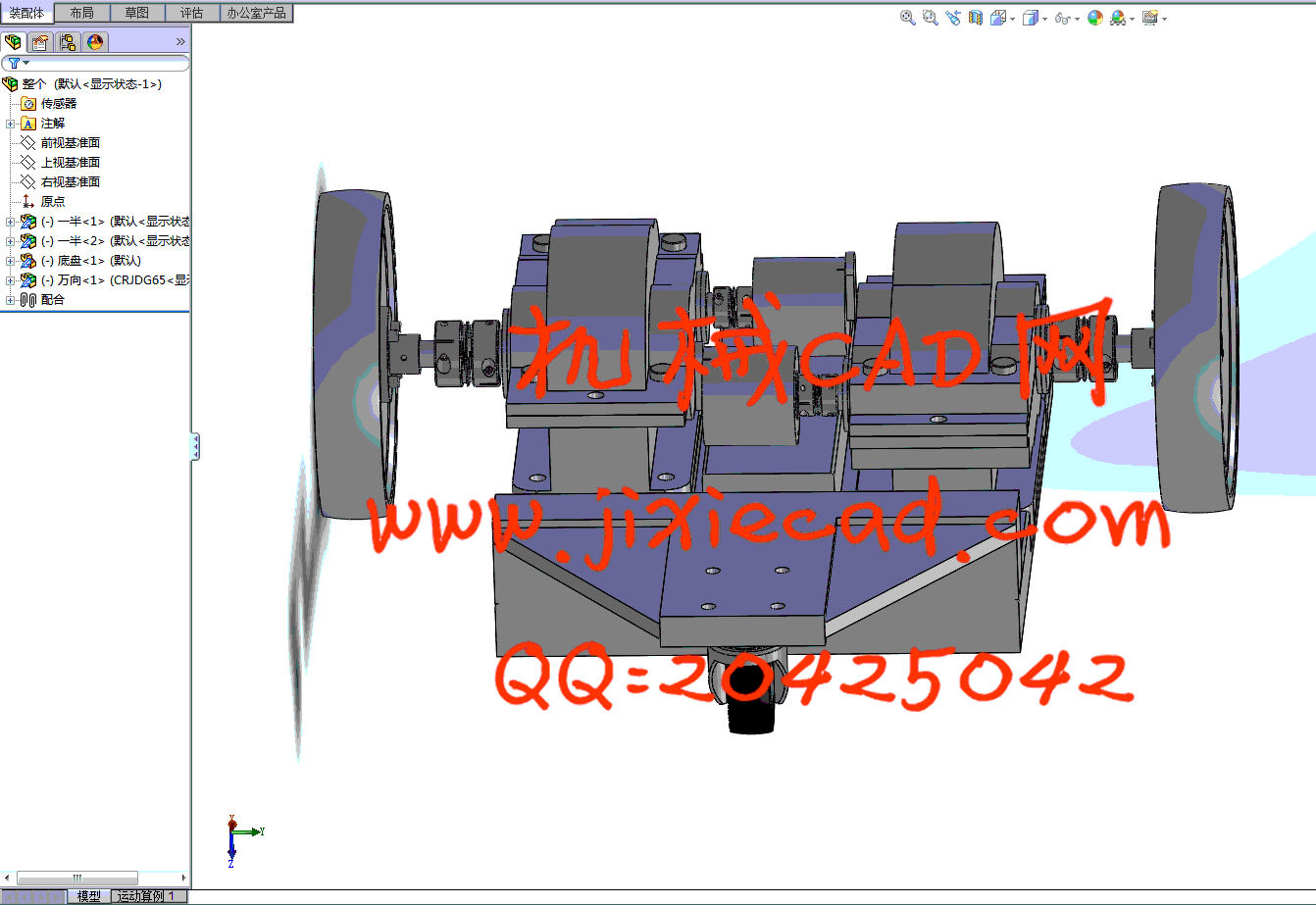
Task: Toggle Hide/Show Items glasses icon
Action: (x=1062, y=18)
